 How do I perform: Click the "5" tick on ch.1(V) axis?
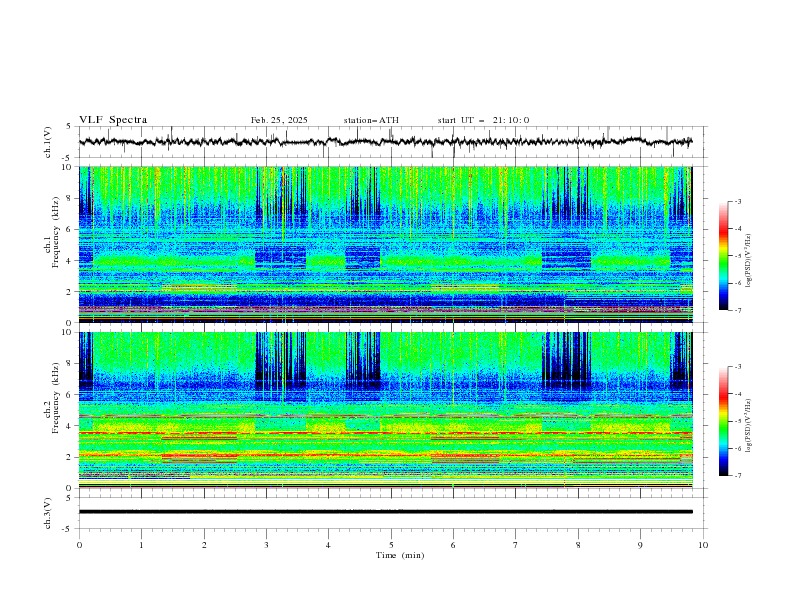69,127
